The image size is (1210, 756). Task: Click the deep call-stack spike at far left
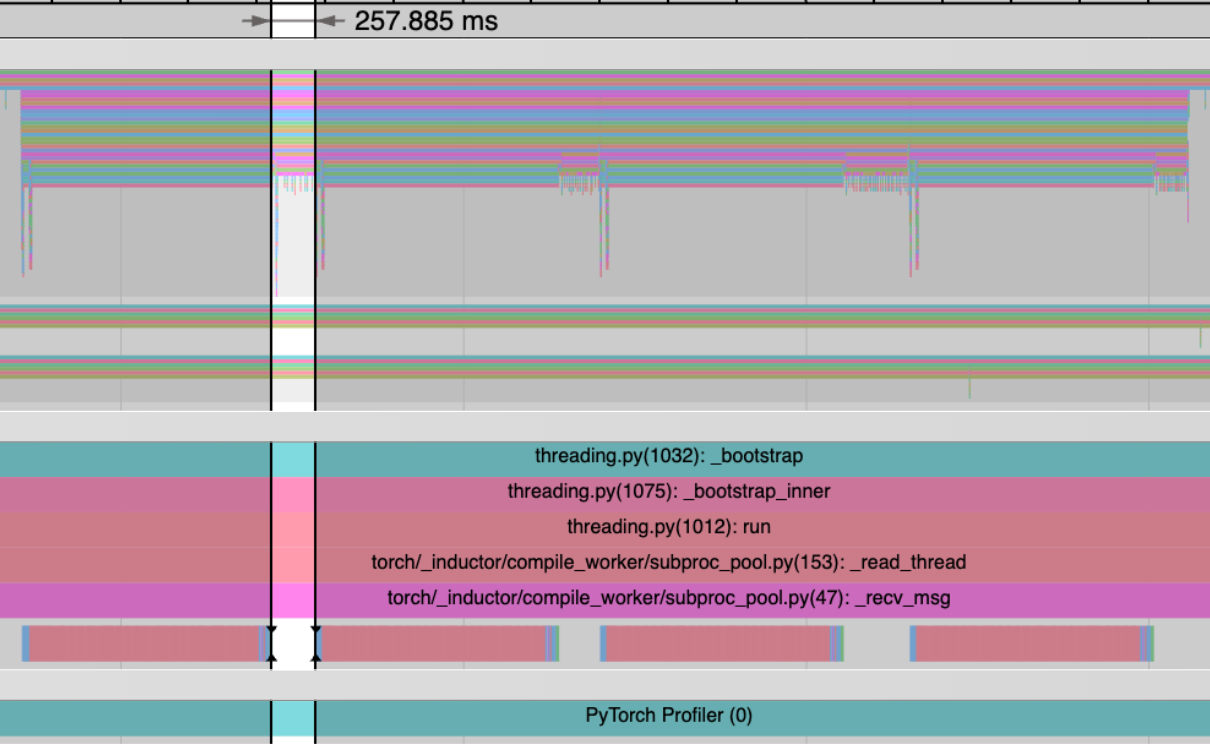pyautogui.click(x=24, y=230)
